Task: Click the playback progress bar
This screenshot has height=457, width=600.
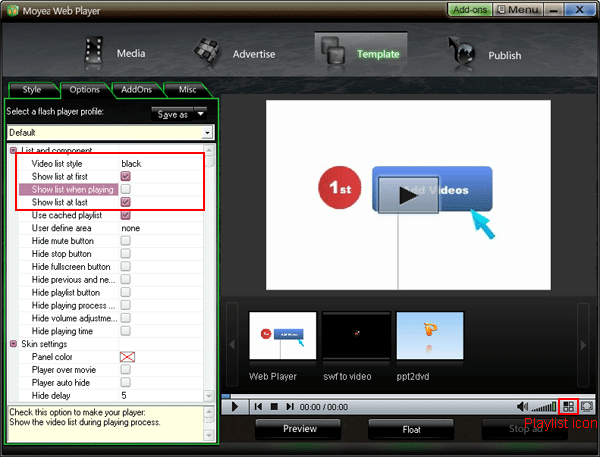Action: (408, 396)
